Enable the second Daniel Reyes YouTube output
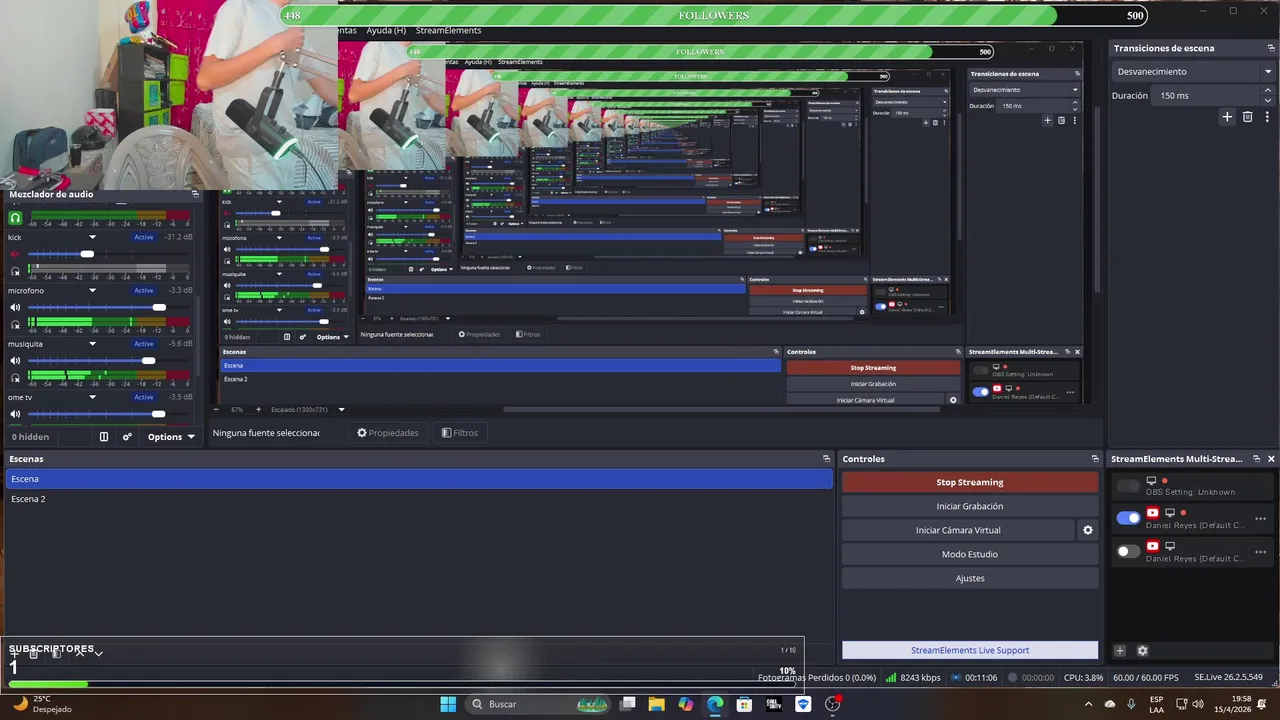Screen dimensions: 1280x720 click(x=1128, y=551)
